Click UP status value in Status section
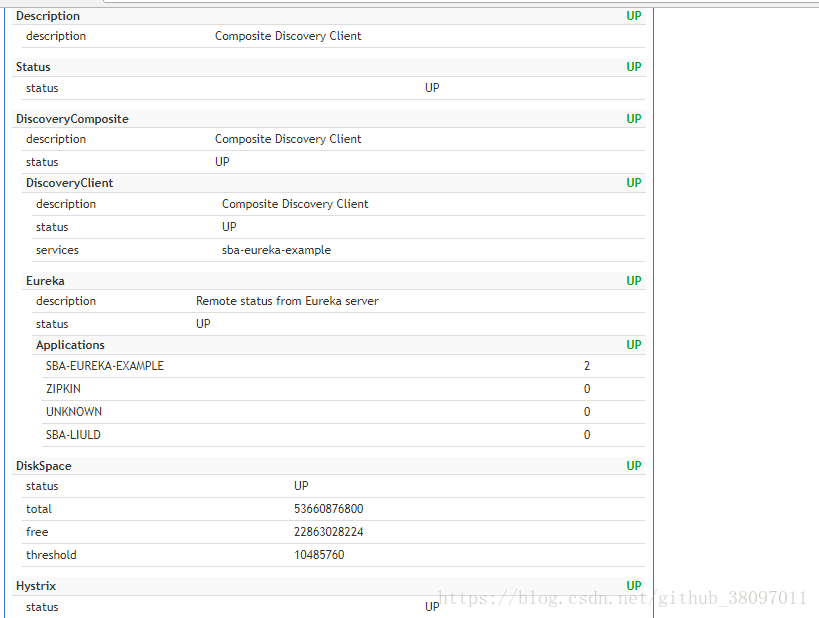Image resolution: width=819 pixels, height=618 pixels. (432, 88)
